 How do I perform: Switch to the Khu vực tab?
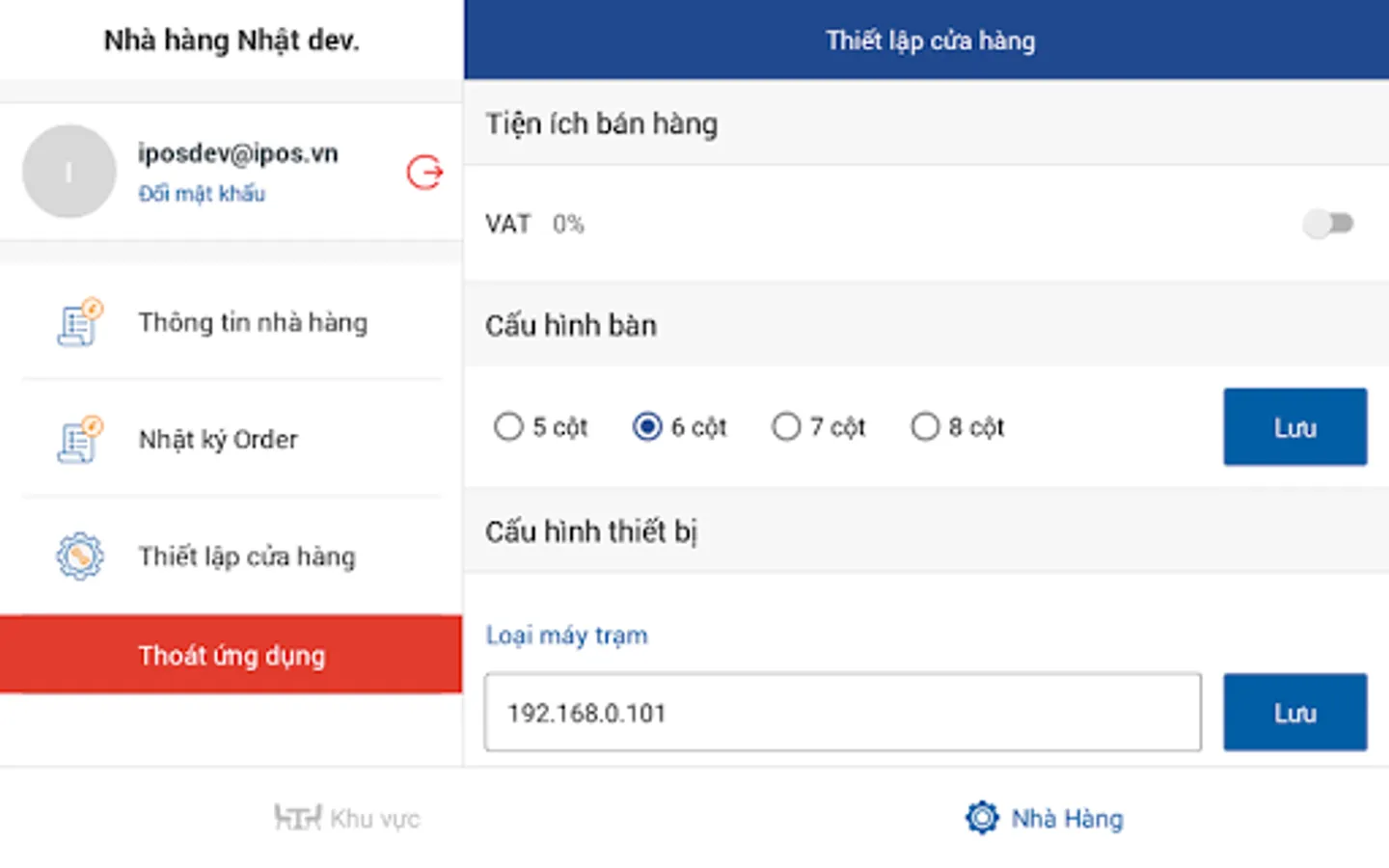(x=347, y=818)
